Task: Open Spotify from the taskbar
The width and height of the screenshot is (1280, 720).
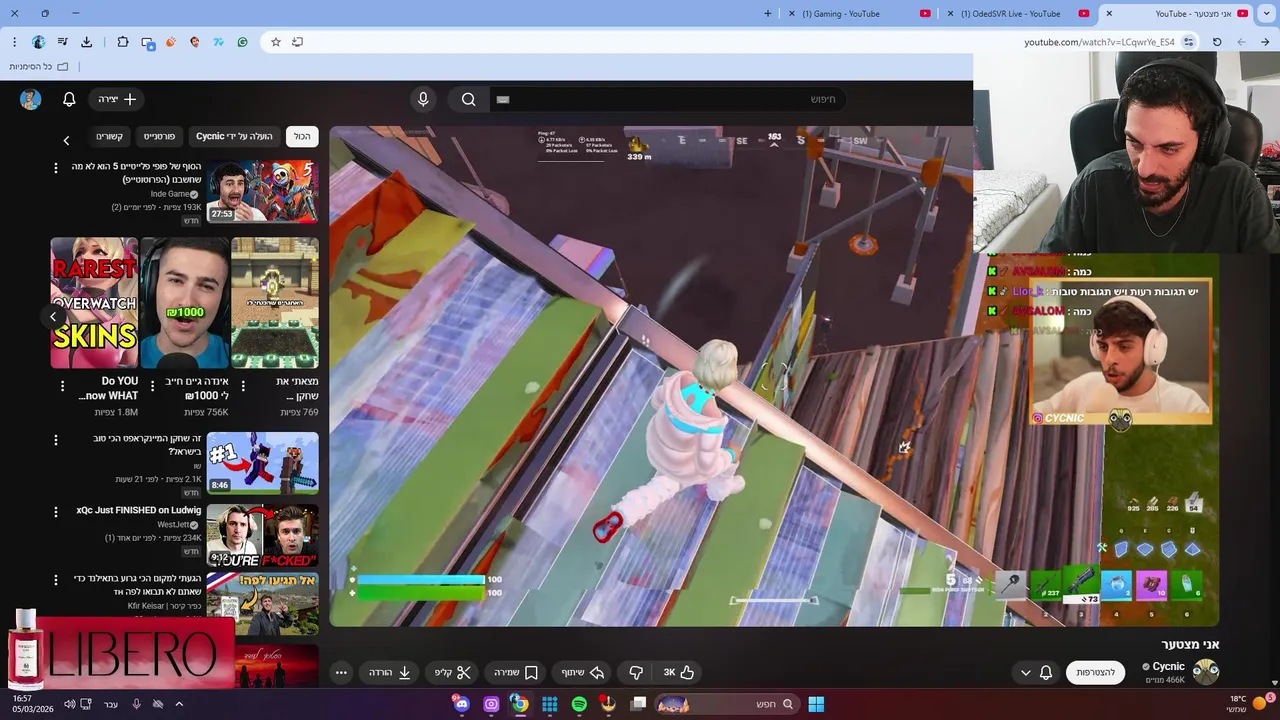Action: click(x=579, y=704)
